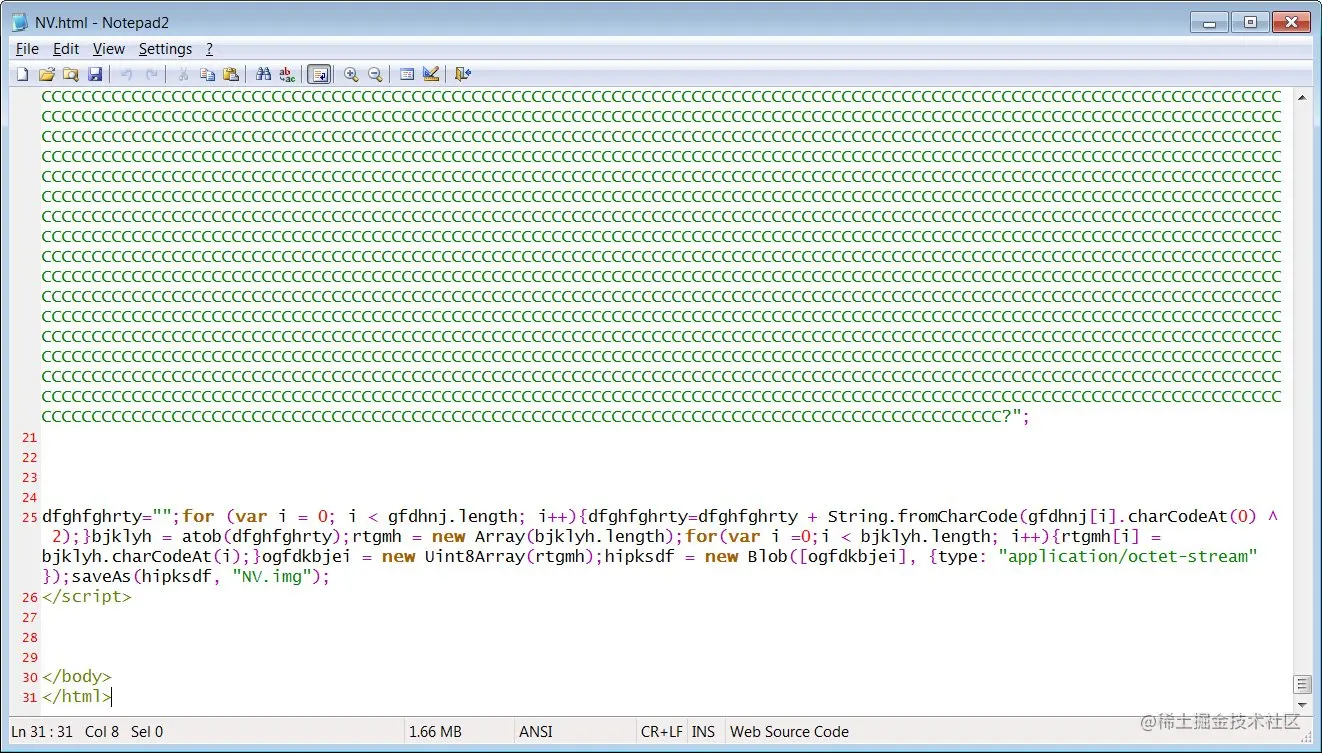Open the Settings menu
This screenshot has width=1322, height=753.
click(165, 48)
